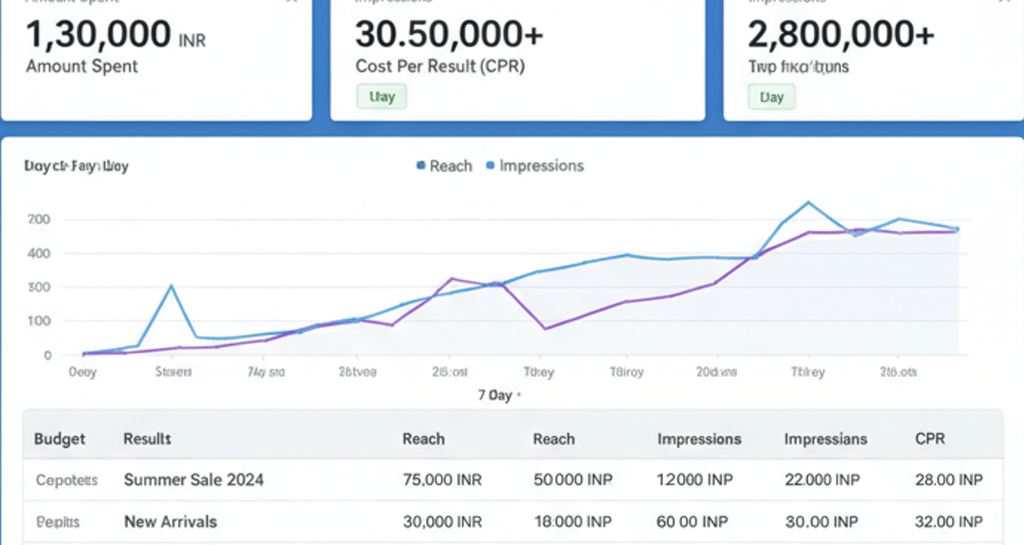Click the T8iroy x-axis label
Screen dimensions: 1024x545
point(626,372)
